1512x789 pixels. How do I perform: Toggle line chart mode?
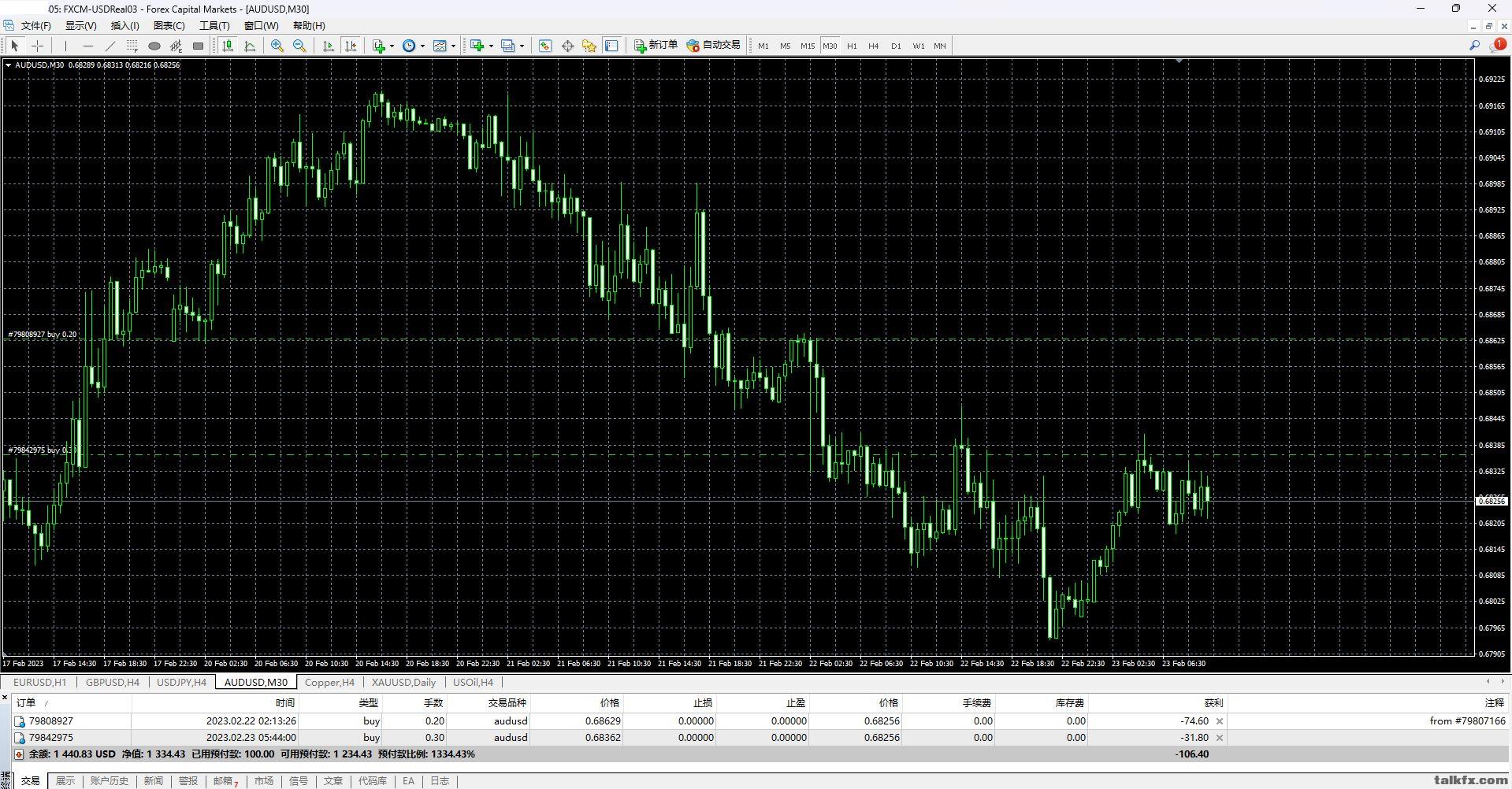point(250,46)
